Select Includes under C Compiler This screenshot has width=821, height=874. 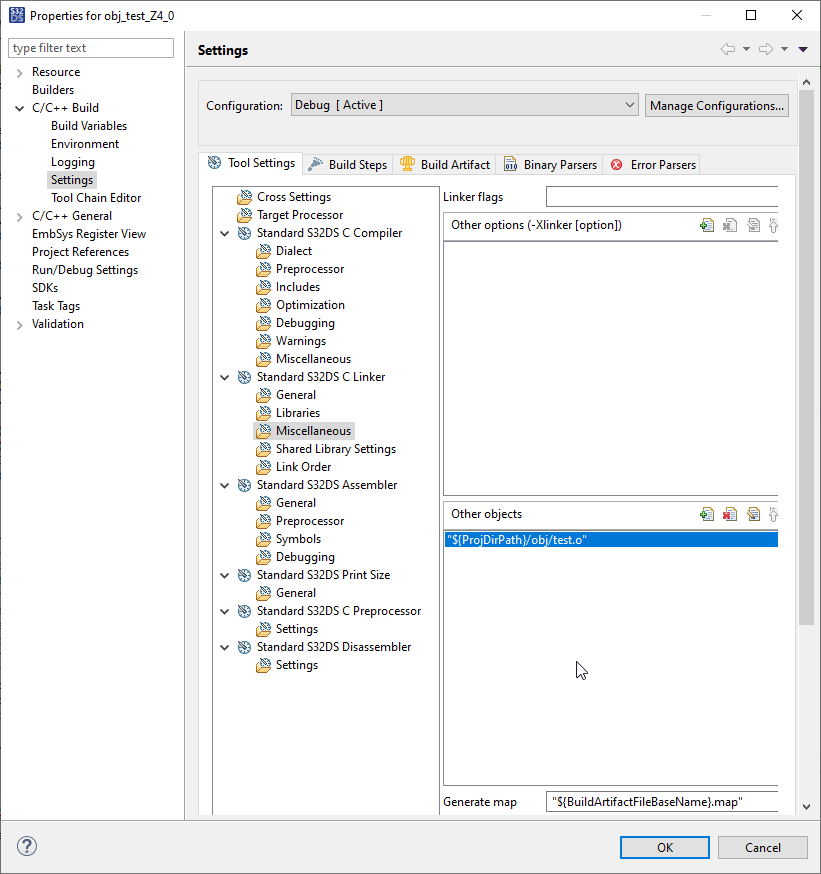[298, 287]
